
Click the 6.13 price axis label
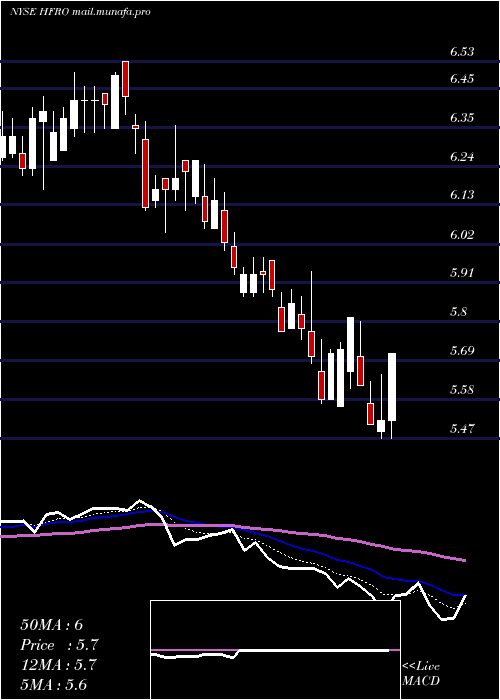pyautogui.click(x=462, y=195)
